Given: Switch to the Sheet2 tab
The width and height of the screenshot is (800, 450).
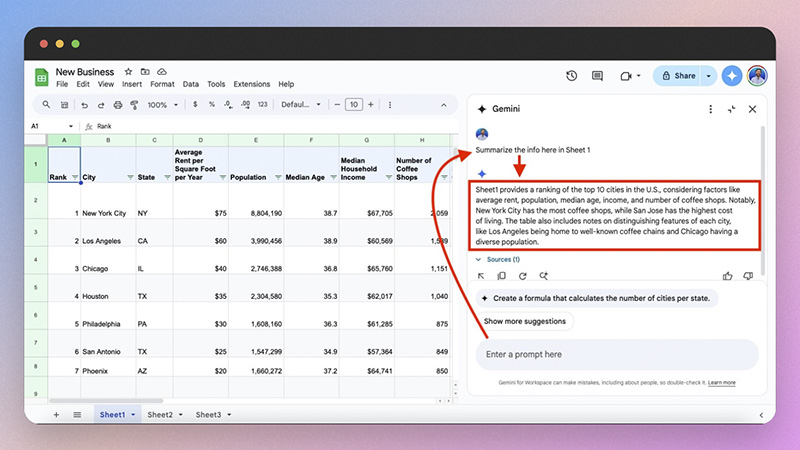Looking at the screenshot, I should tap(160, 415).
